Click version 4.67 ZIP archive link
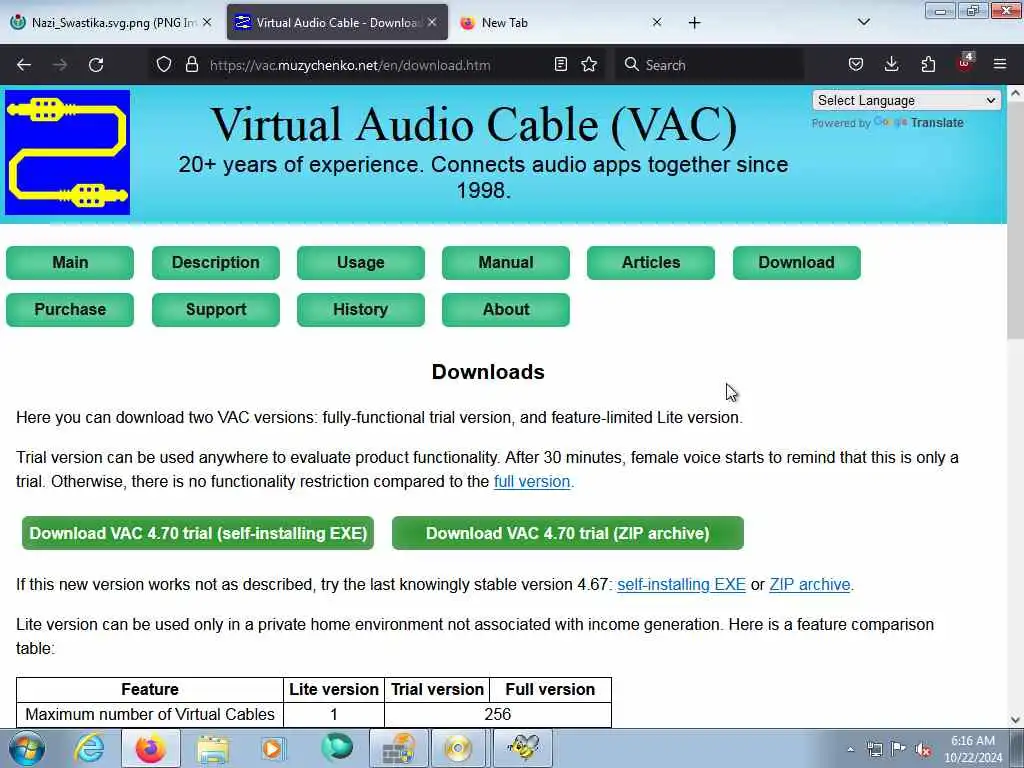This screenshot has width=1024, height=768. (x=810, y=584)
